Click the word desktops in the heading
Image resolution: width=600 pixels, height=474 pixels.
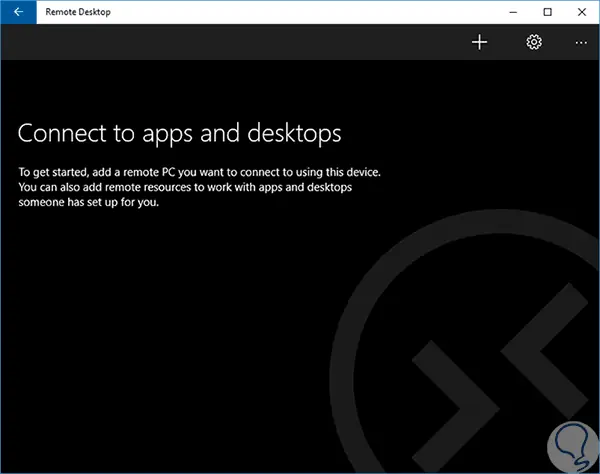point(294,134)
